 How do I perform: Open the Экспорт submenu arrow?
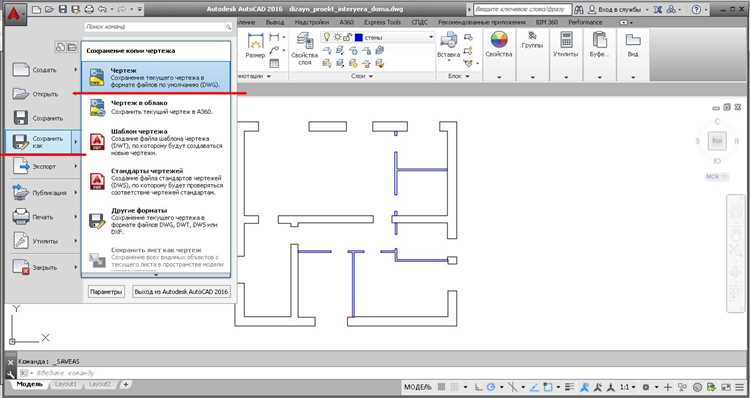[x=76, y=166]
